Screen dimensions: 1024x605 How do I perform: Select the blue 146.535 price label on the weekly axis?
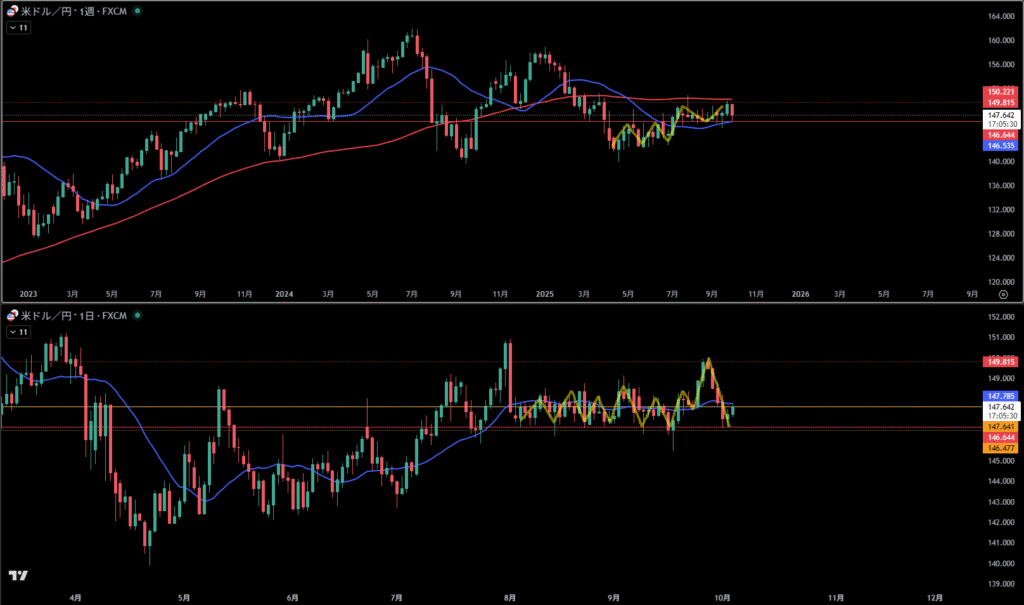click(x=1002, y=145)
